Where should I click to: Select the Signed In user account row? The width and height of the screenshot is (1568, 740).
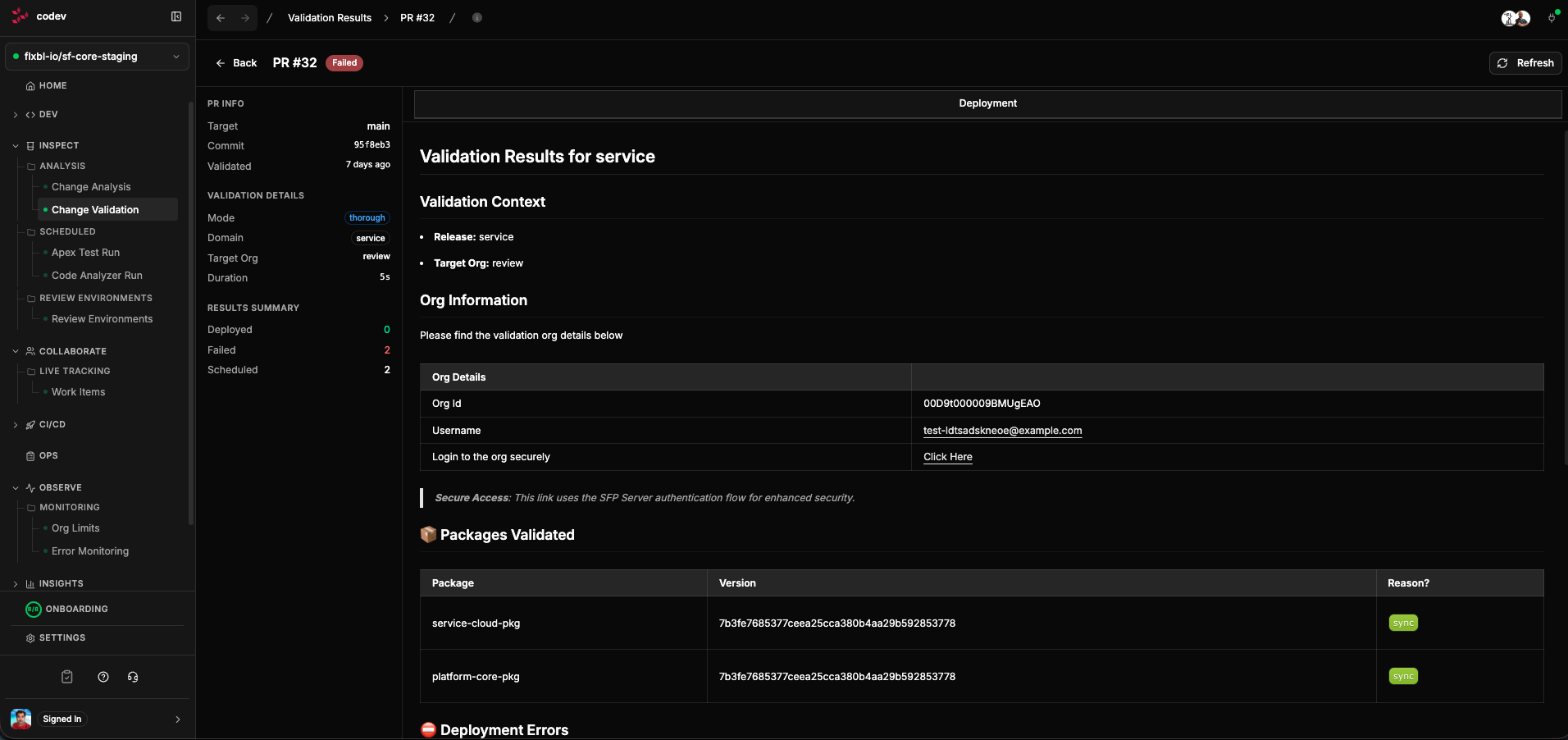click(96, 719)
